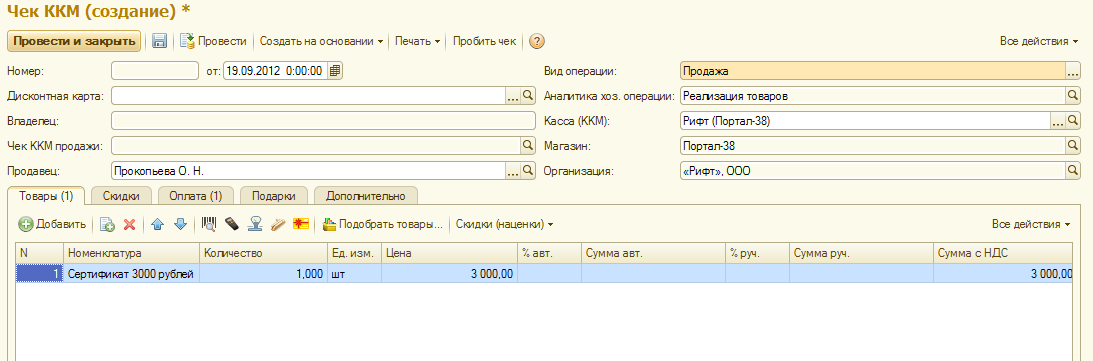Image resolution: width=1093 pixels, height=361 pixels.
Task: Click Касса field Рифт (Портал-38)
Action: (865, 121)
